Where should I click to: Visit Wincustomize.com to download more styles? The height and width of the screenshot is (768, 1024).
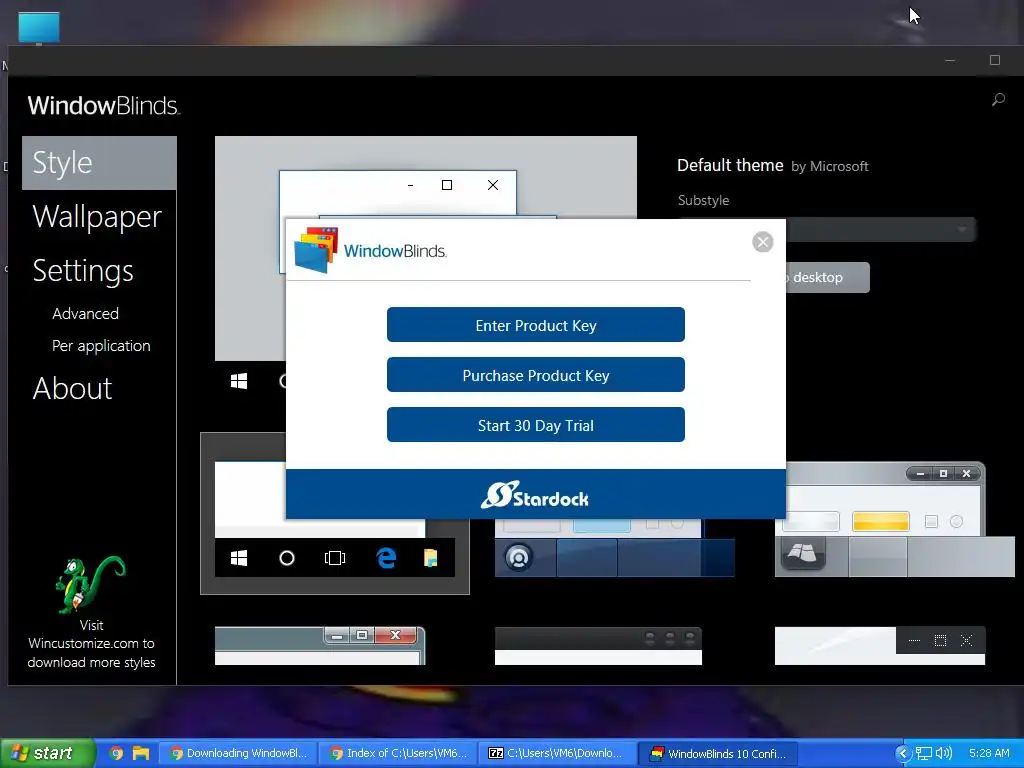pyautogui.click(x=91, y=643)
